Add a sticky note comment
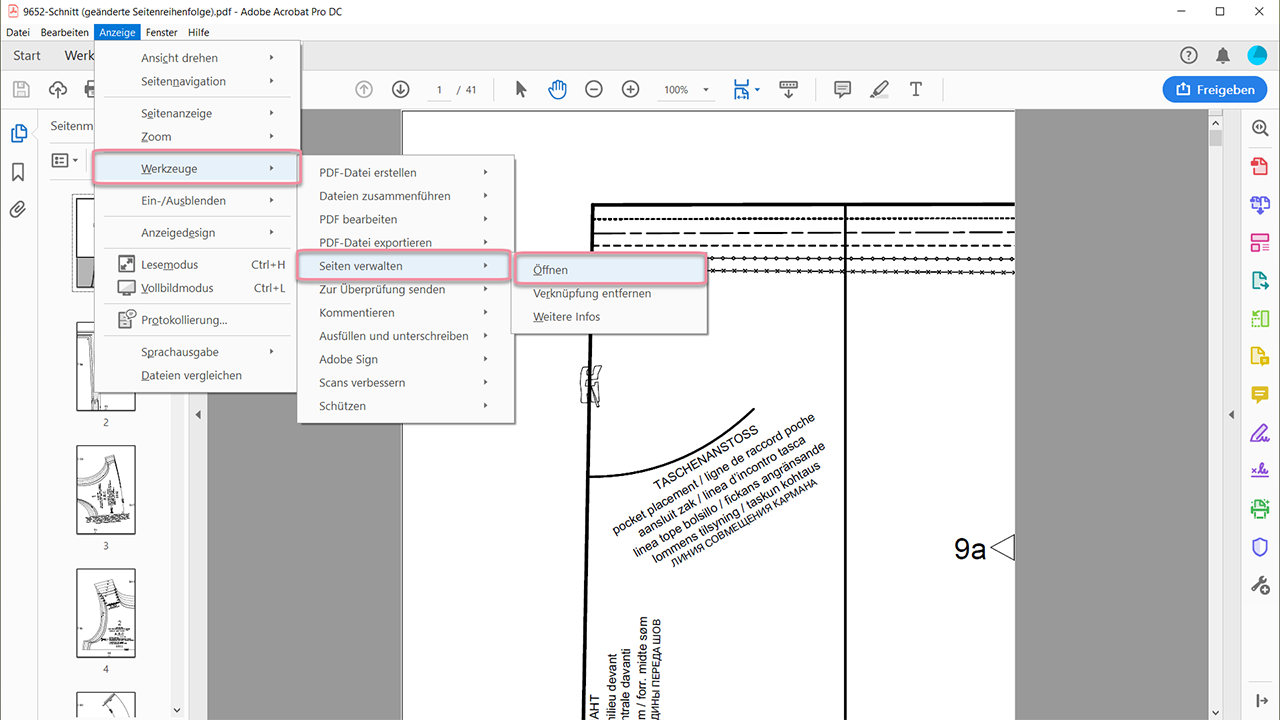The image size is (1280, 720). (842, 89)
